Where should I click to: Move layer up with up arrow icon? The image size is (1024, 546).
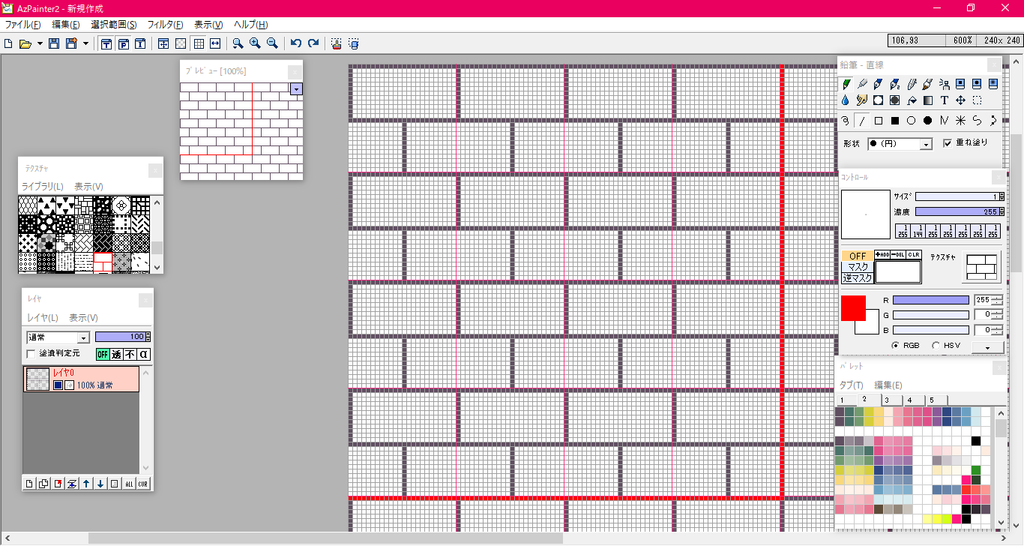86,484
